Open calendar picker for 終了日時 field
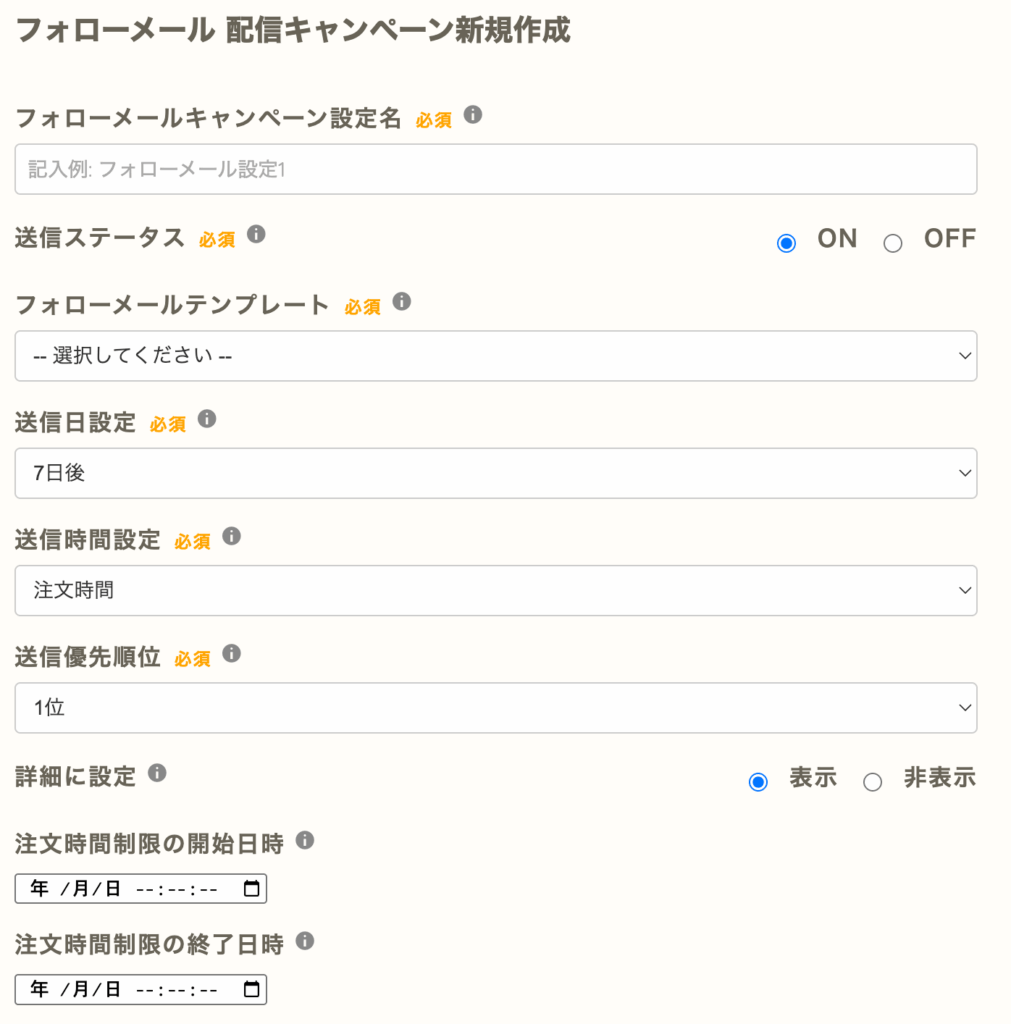 point(251,990)
